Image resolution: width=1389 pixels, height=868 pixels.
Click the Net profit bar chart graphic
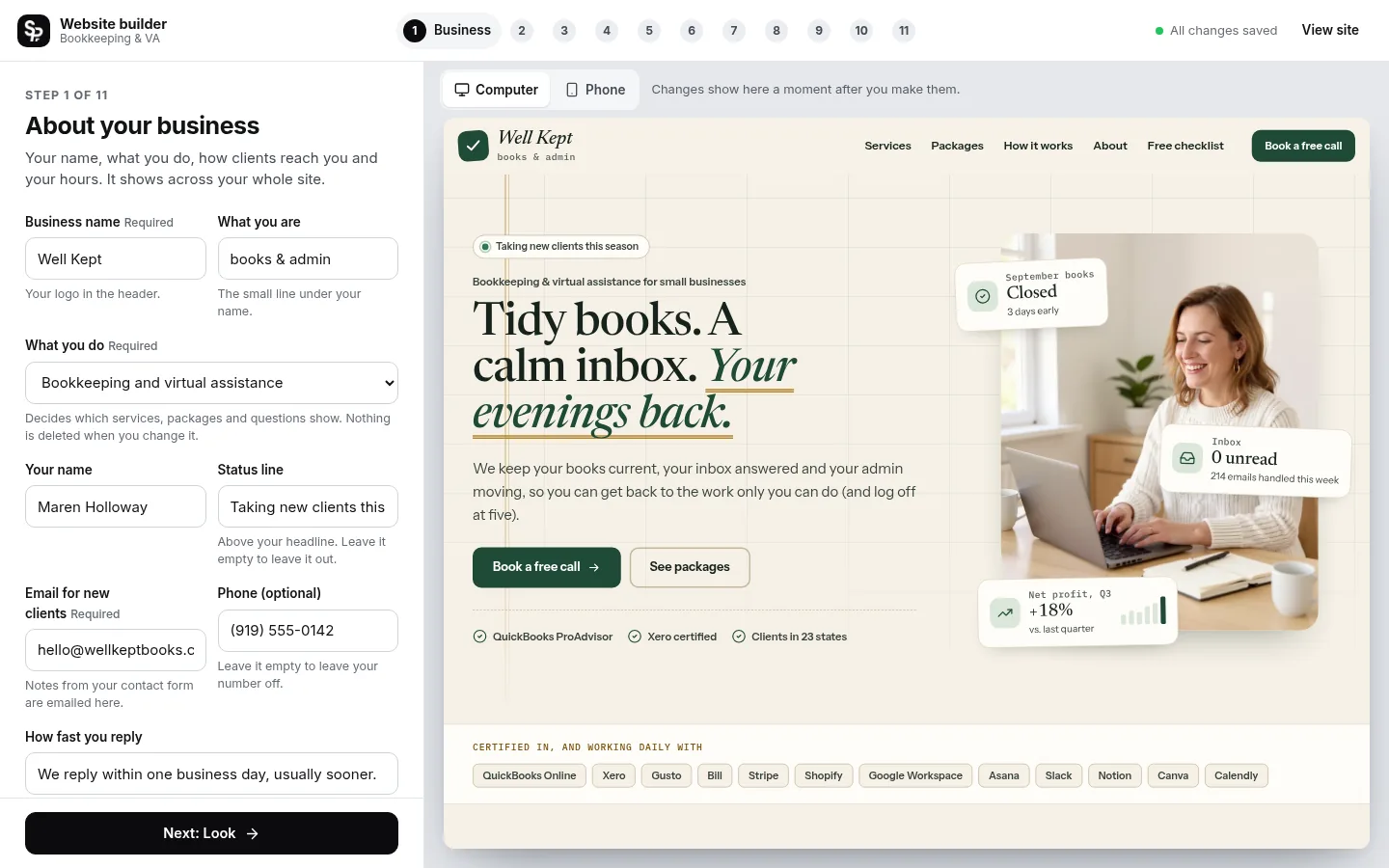[x=1143, y=610]
